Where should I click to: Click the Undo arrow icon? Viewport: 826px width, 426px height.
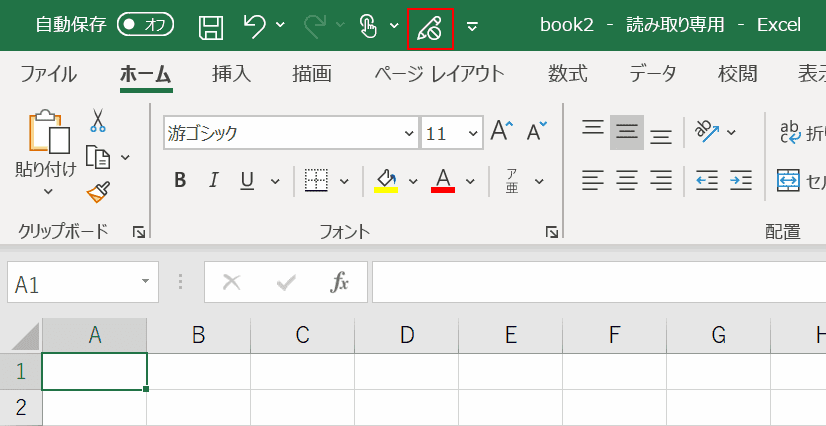pyautogui.click(x=255, y=25)
